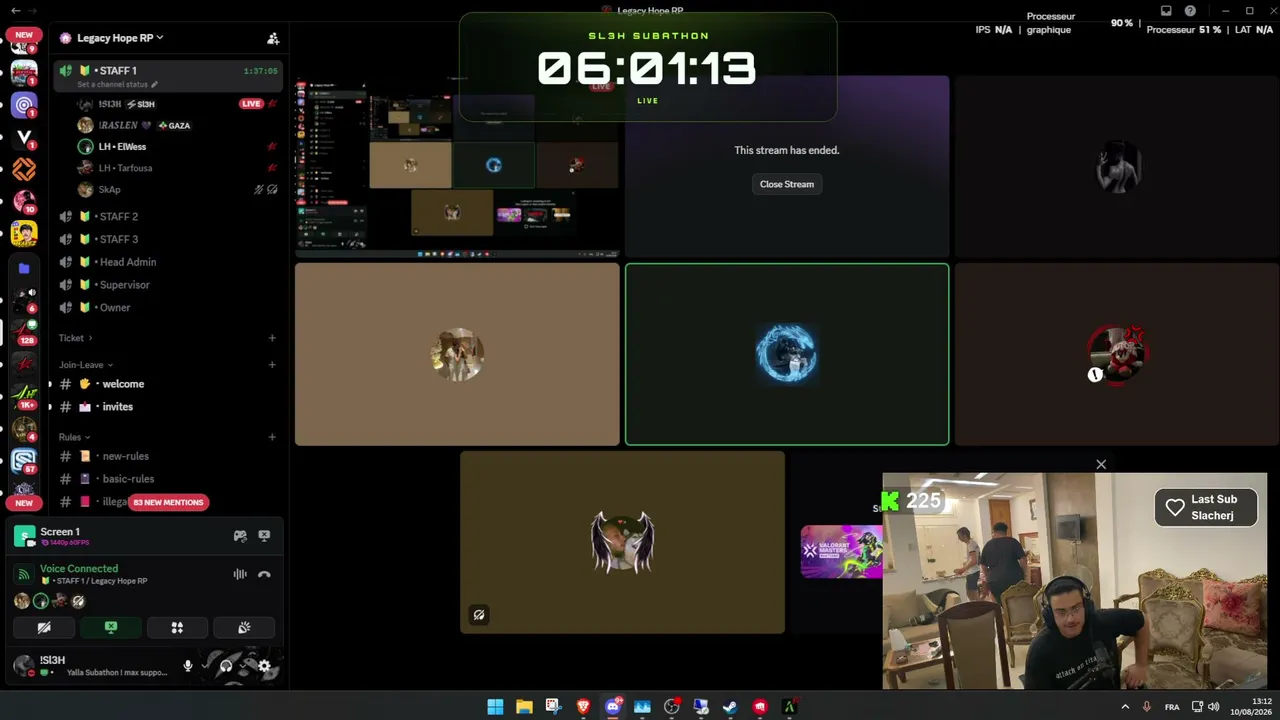The width and height of the screenshot is (1280, 720).
Task: Toggle screen sharing in the voice panel
Action: [x=111, y=628]
